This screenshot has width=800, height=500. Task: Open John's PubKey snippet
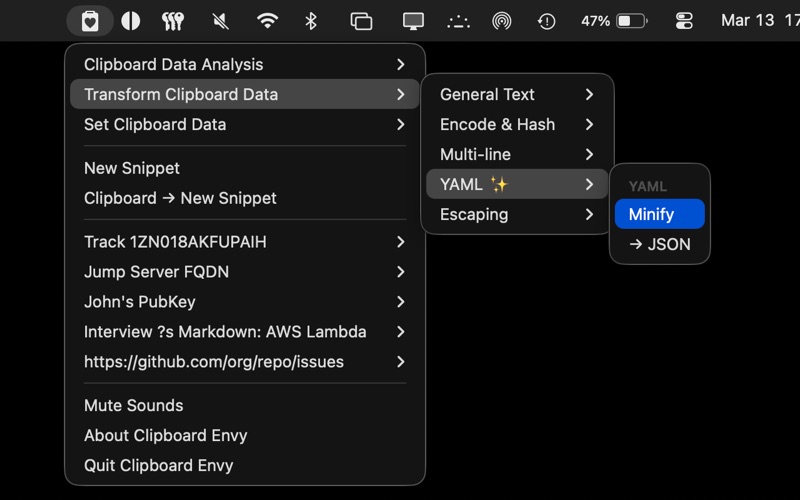point(245,302)
